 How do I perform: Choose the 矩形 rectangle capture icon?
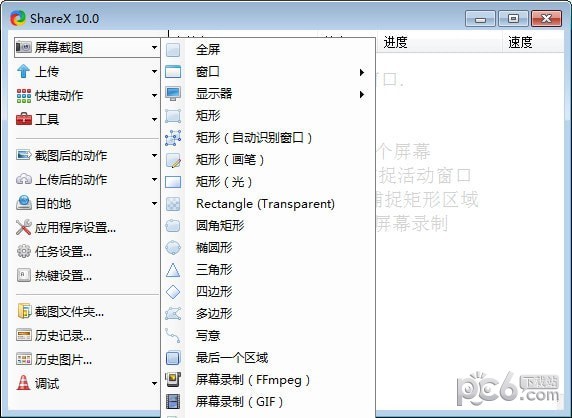tap(173, 116)
